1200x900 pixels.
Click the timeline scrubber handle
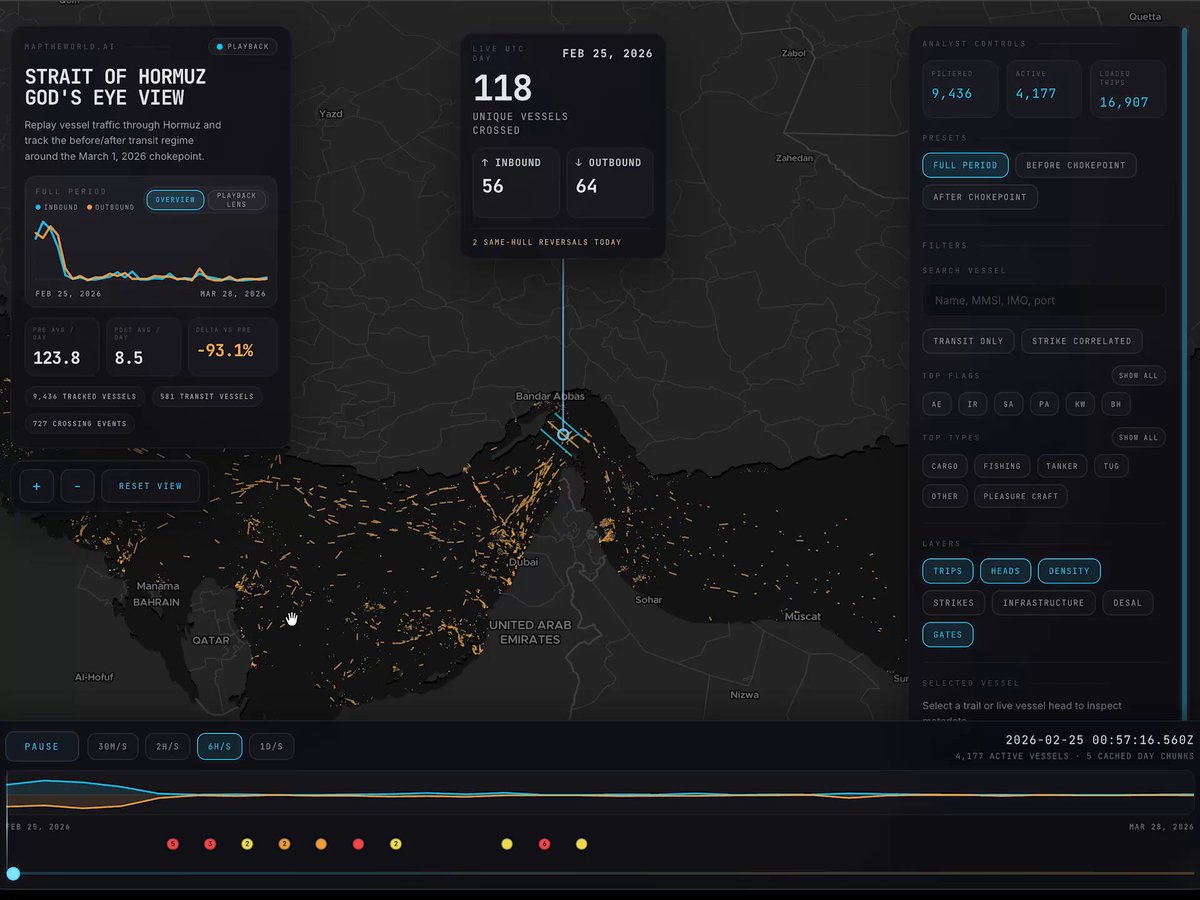(x=13, y=873)
